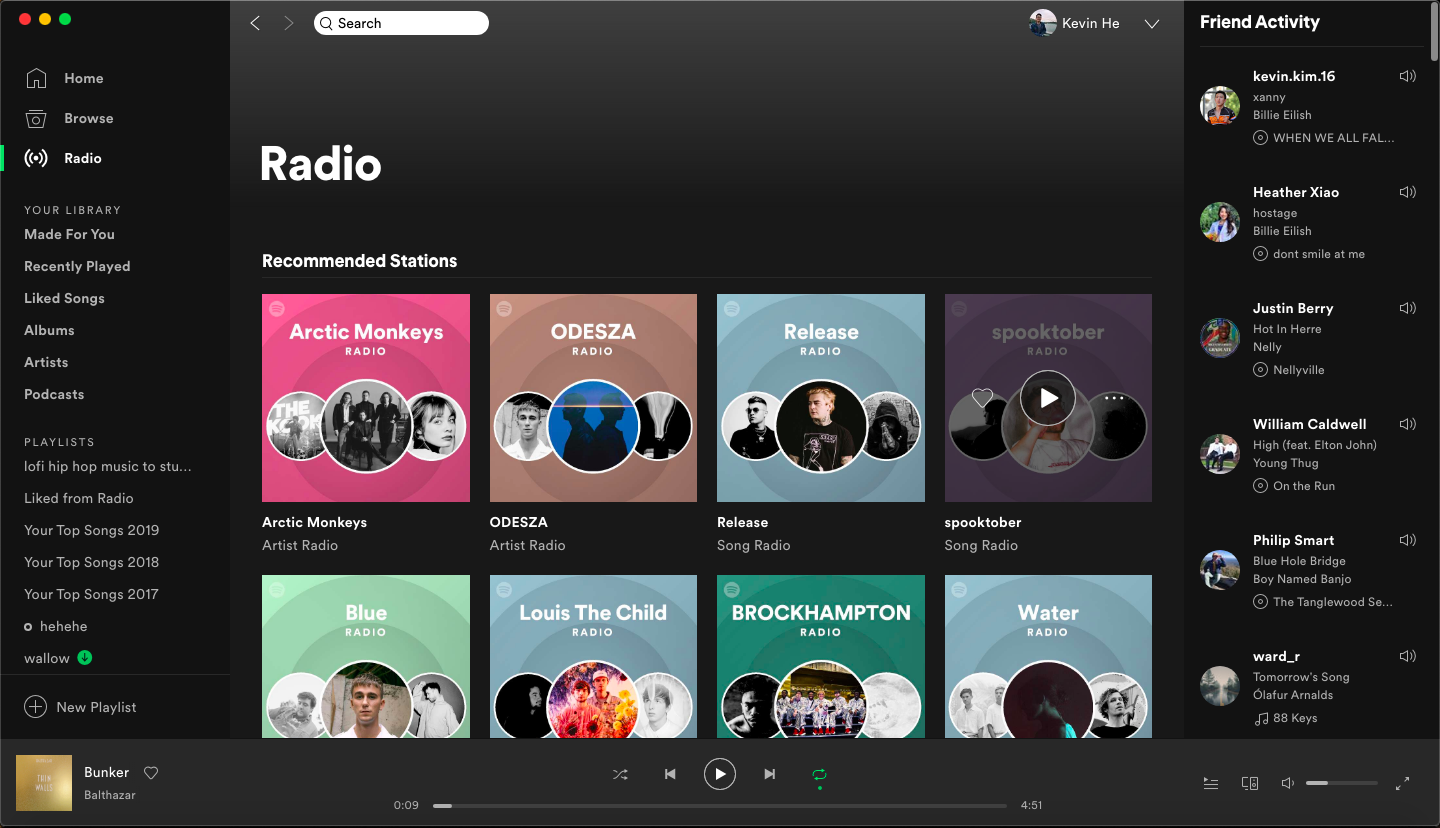This screenshot has height=828, width=1440.
Task: Click the Friend Activity scrollbar
Action: pyautogui.click(x=1435, y=32)
